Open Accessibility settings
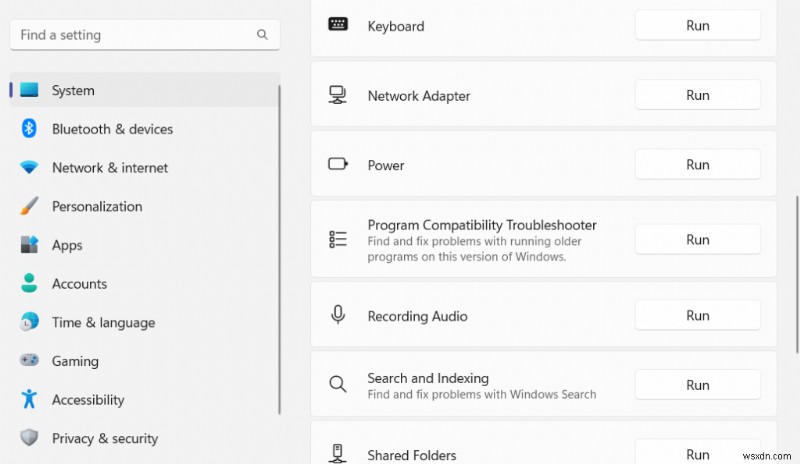The height and width of the screenshot is (464, 800). pyautogui.click(x=145, y=400)
